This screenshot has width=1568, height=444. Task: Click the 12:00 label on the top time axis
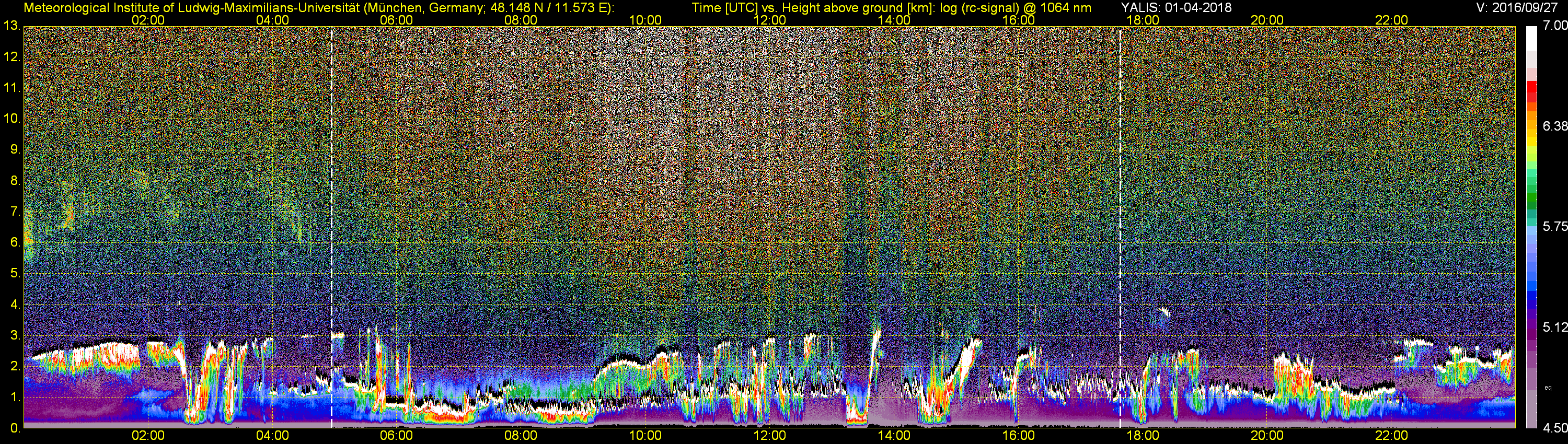pos(769,20)
